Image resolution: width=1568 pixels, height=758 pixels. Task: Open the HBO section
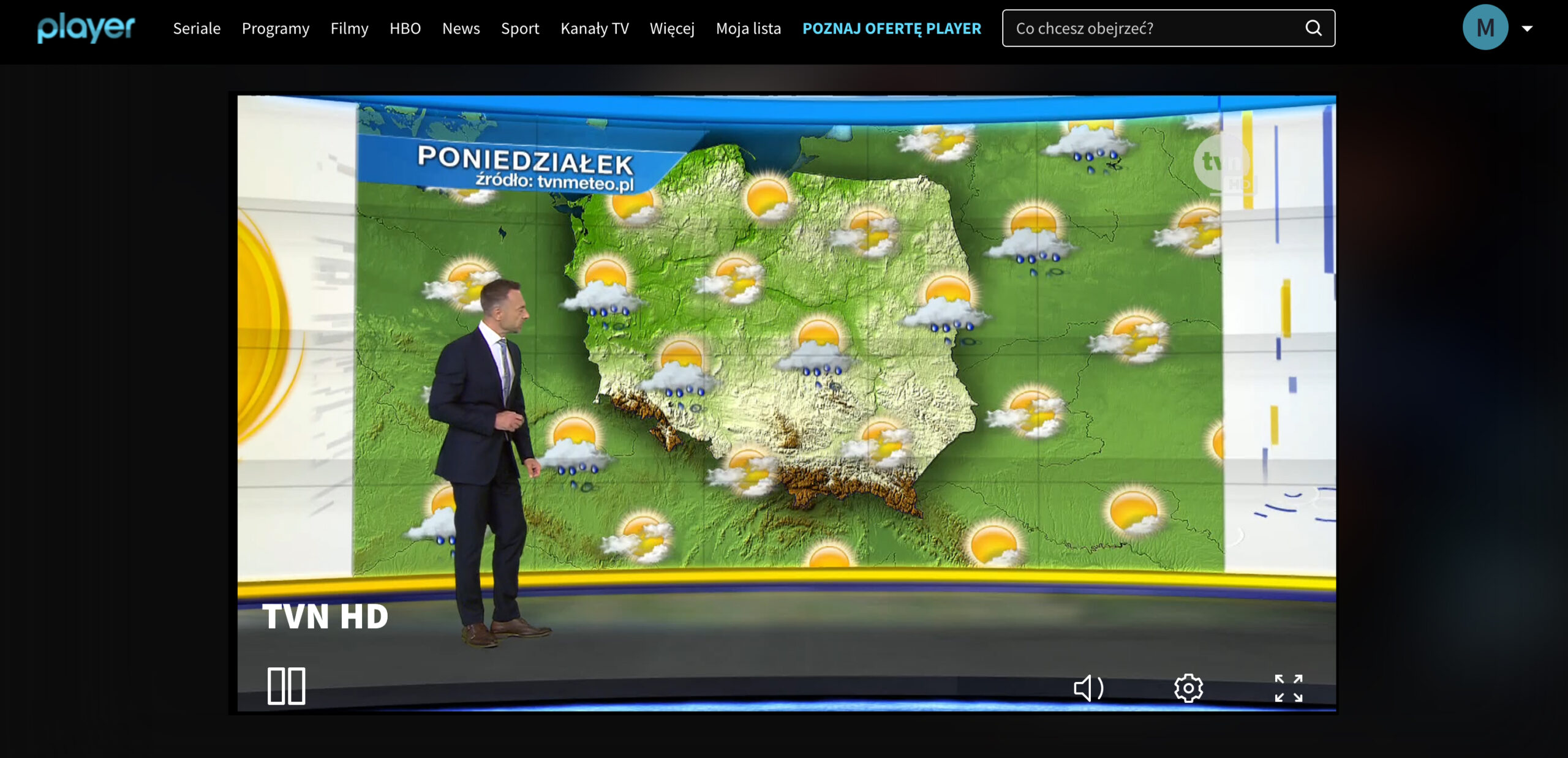(x=405, y=28)
